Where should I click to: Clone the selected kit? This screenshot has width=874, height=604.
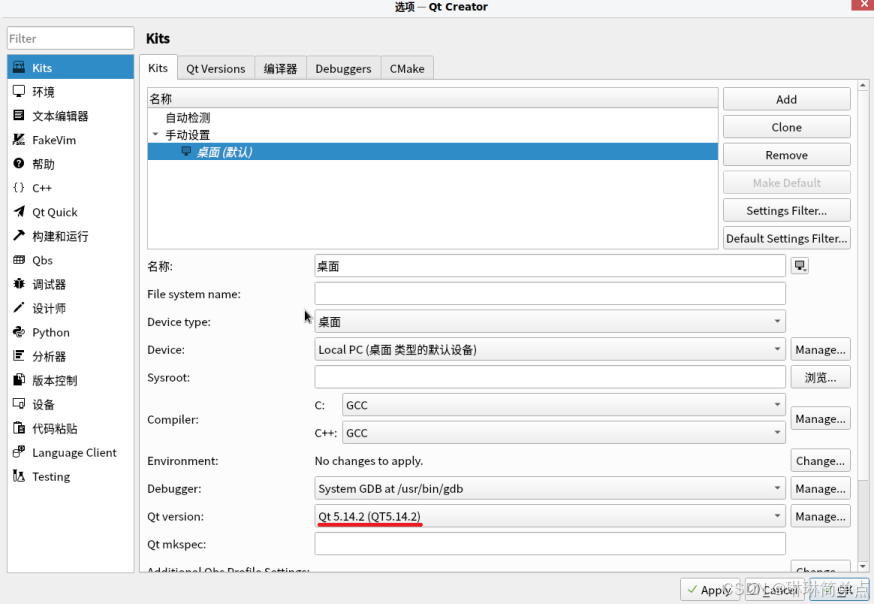(786, 127)
